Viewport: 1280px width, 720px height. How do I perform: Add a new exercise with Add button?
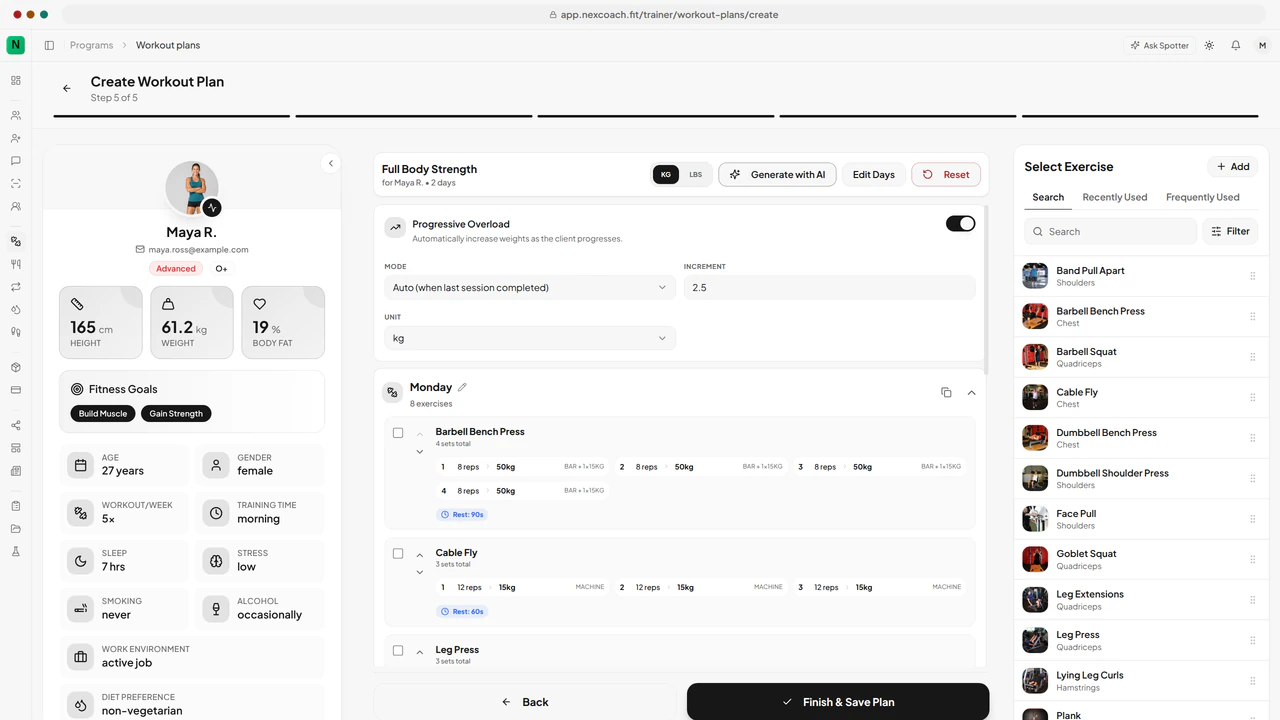click(1232, 167)
